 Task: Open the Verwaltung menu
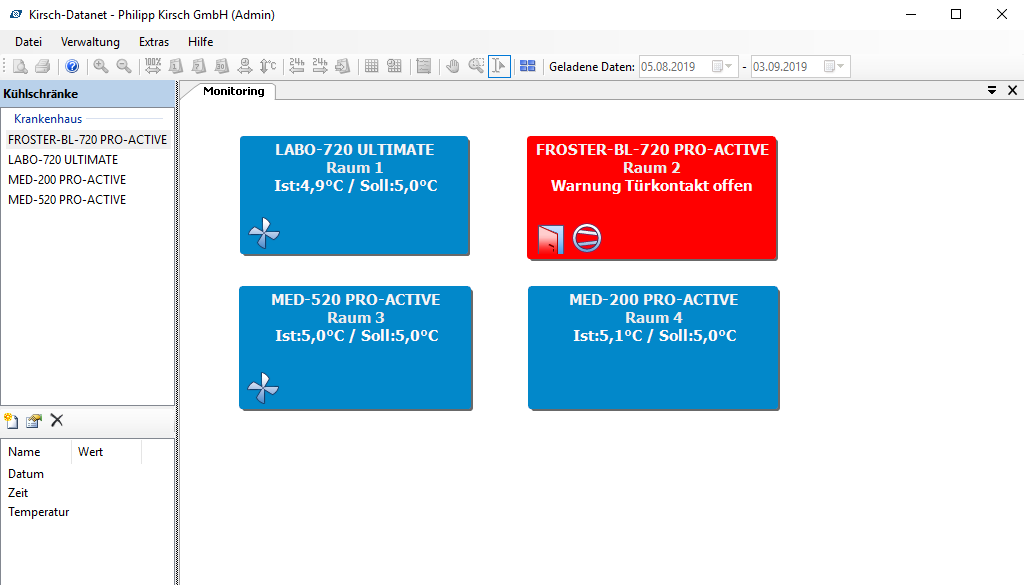pos(90,42)
